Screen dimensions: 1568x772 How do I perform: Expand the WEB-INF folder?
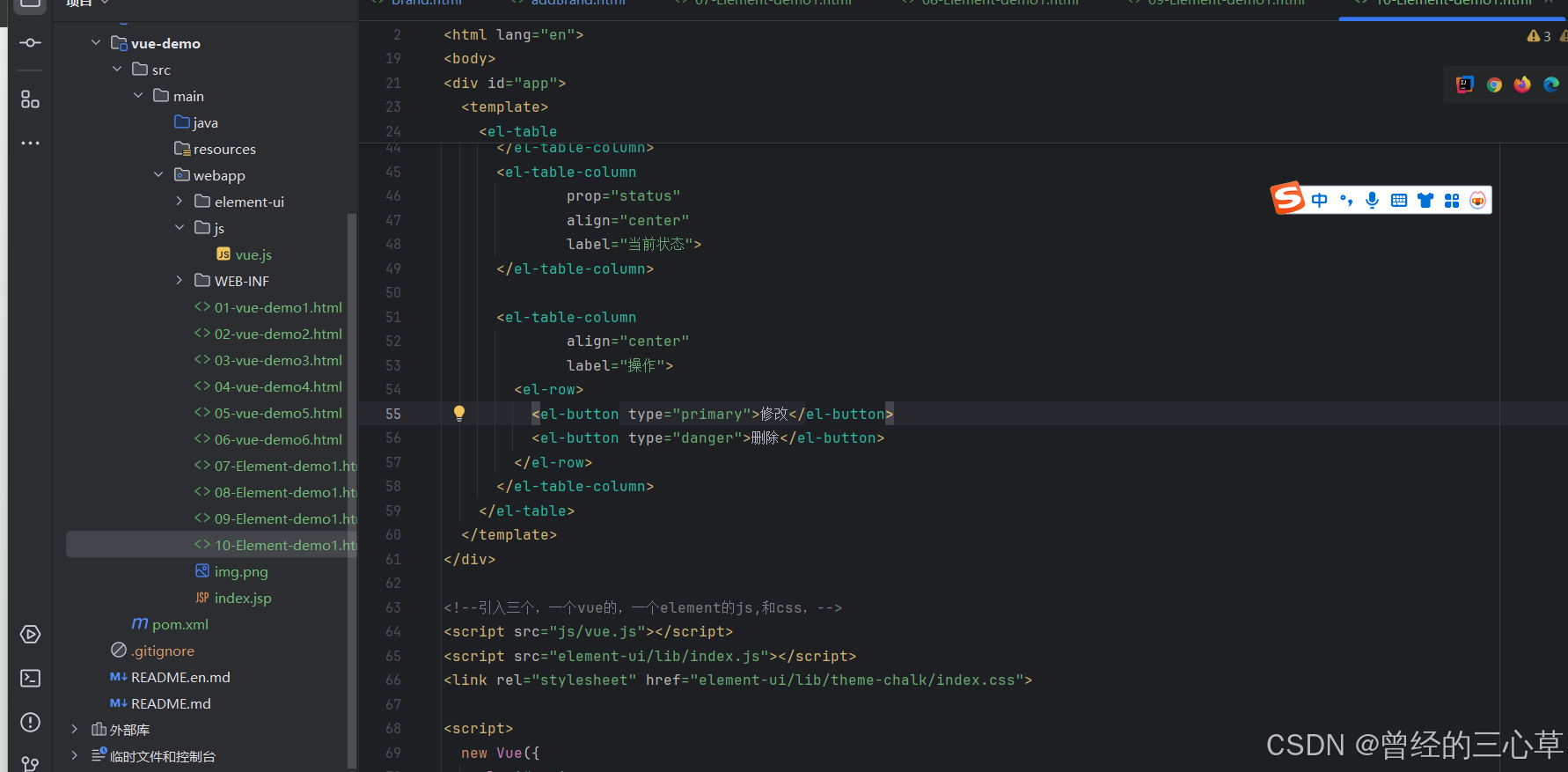[x=180, y=280]
